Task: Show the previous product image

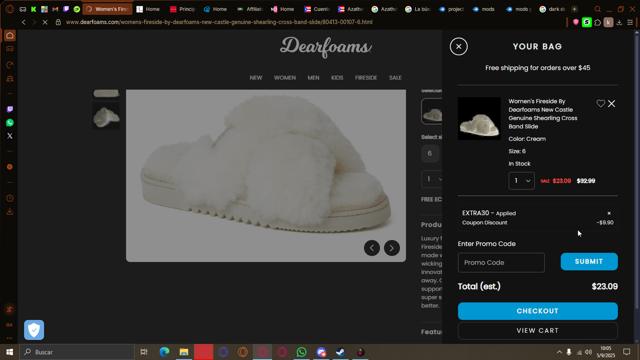Action: [371, 248]
